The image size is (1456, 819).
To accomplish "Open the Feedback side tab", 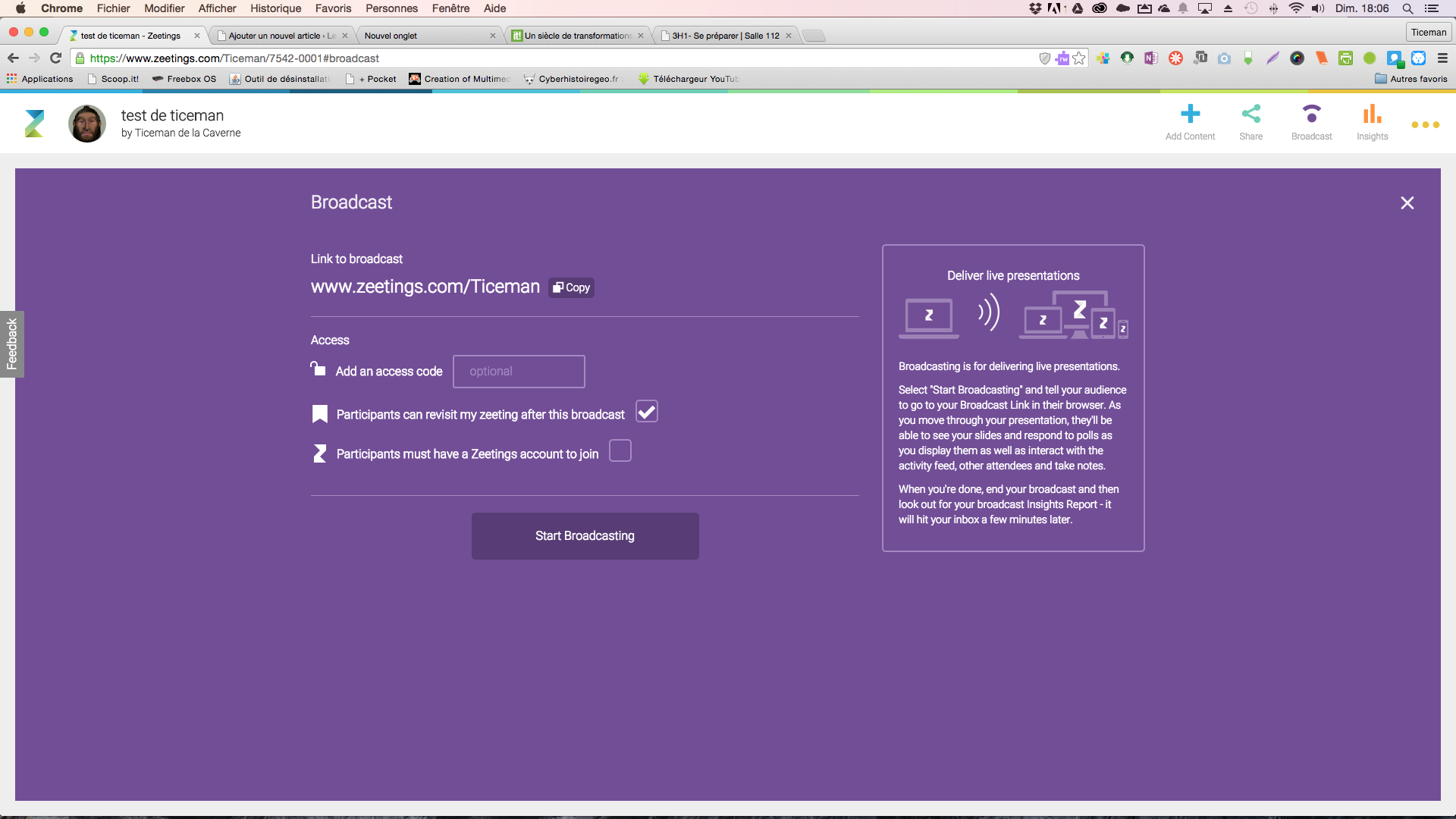I will (x=11, y=344).
